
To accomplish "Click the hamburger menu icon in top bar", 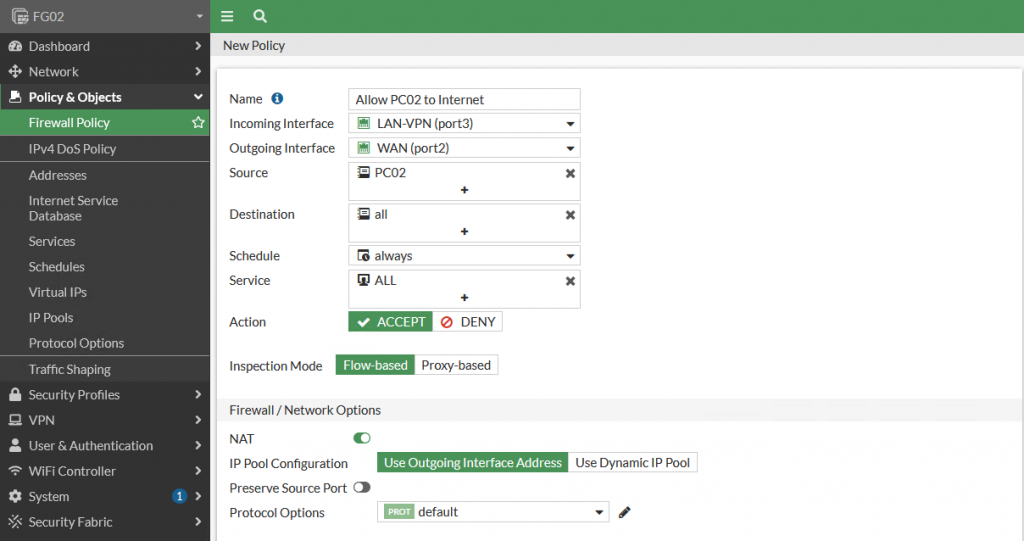I will click(x=227, y=16).
